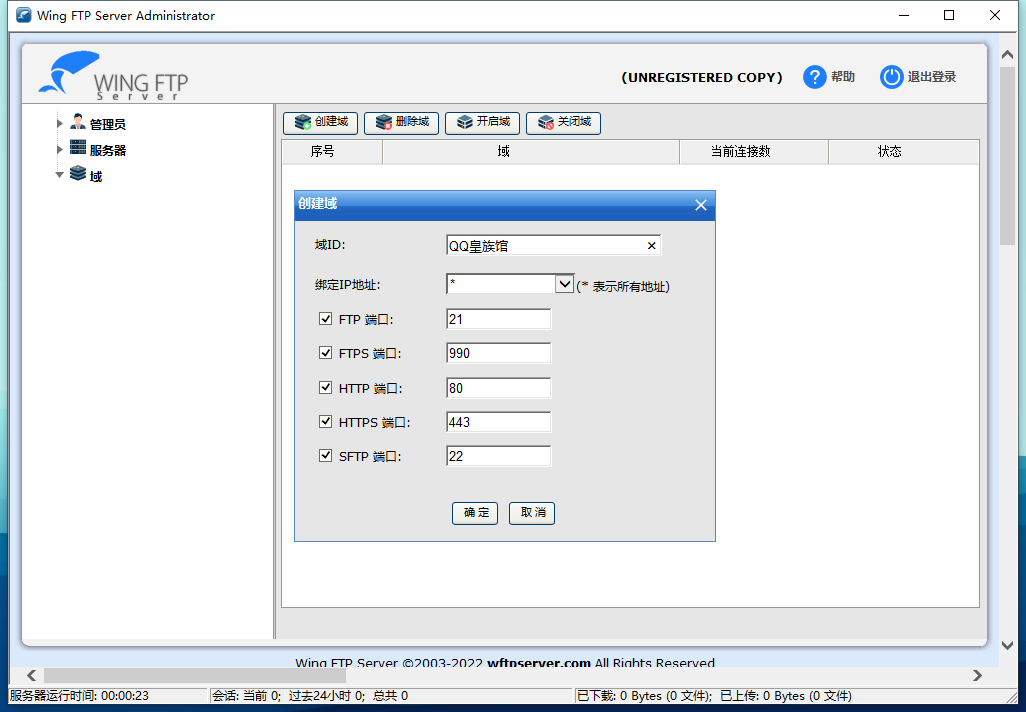Click the vertical scrollbar down arrow

coord(1008,645)
